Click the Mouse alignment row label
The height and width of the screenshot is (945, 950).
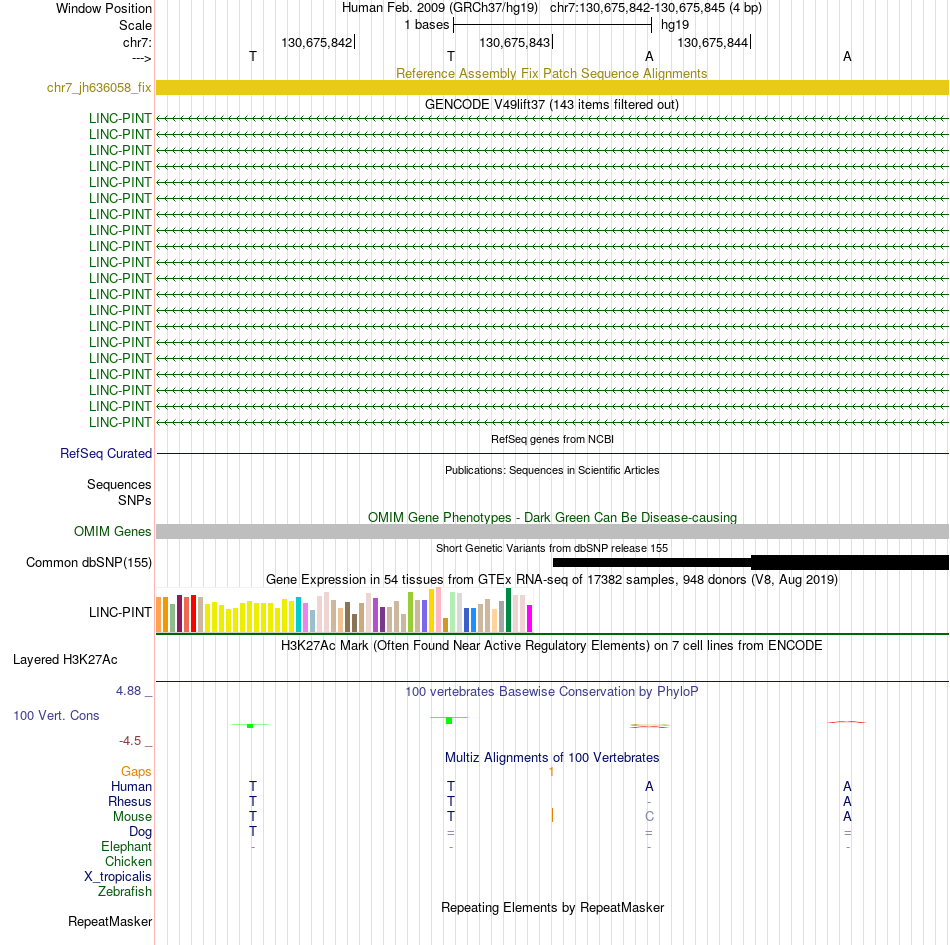point(132,817)
